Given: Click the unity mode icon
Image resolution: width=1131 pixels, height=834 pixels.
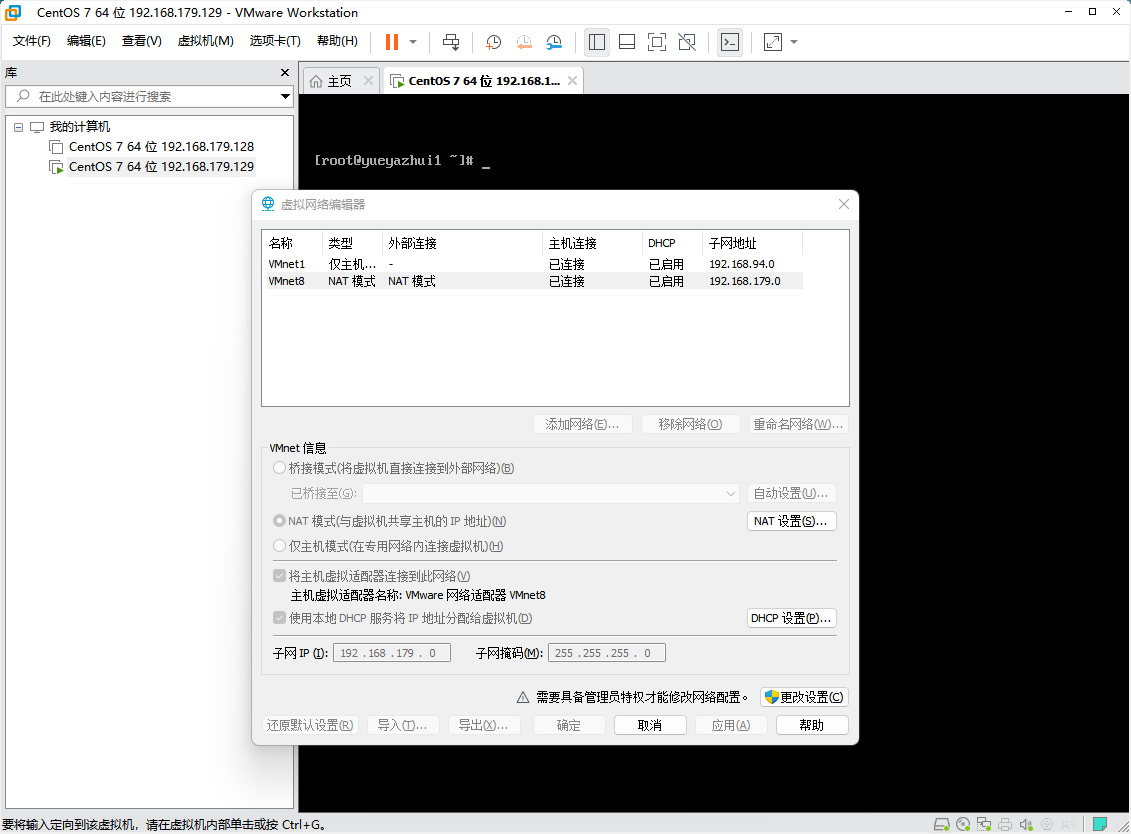Looking at the screenshot, I should coord(687,42).
